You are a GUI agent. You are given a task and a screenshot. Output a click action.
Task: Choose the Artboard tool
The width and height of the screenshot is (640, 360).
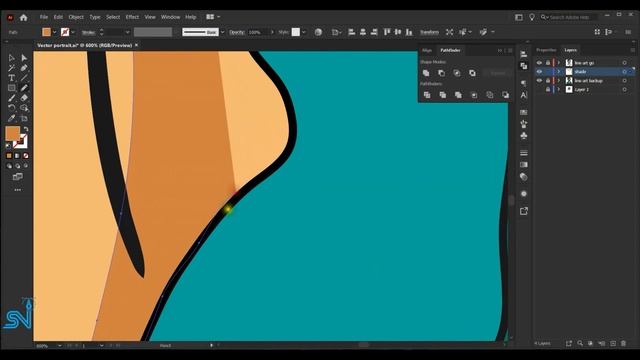(24, 118)
